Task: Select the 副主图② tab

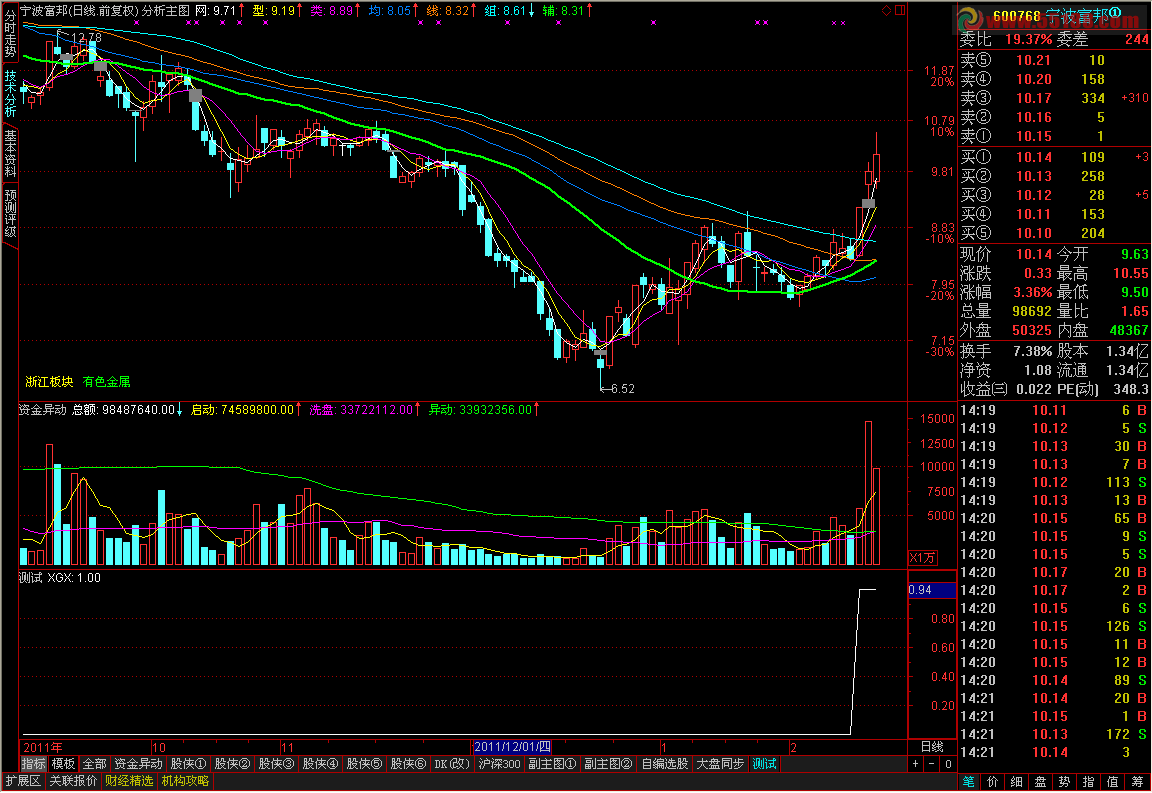Action: coord(608,764)
